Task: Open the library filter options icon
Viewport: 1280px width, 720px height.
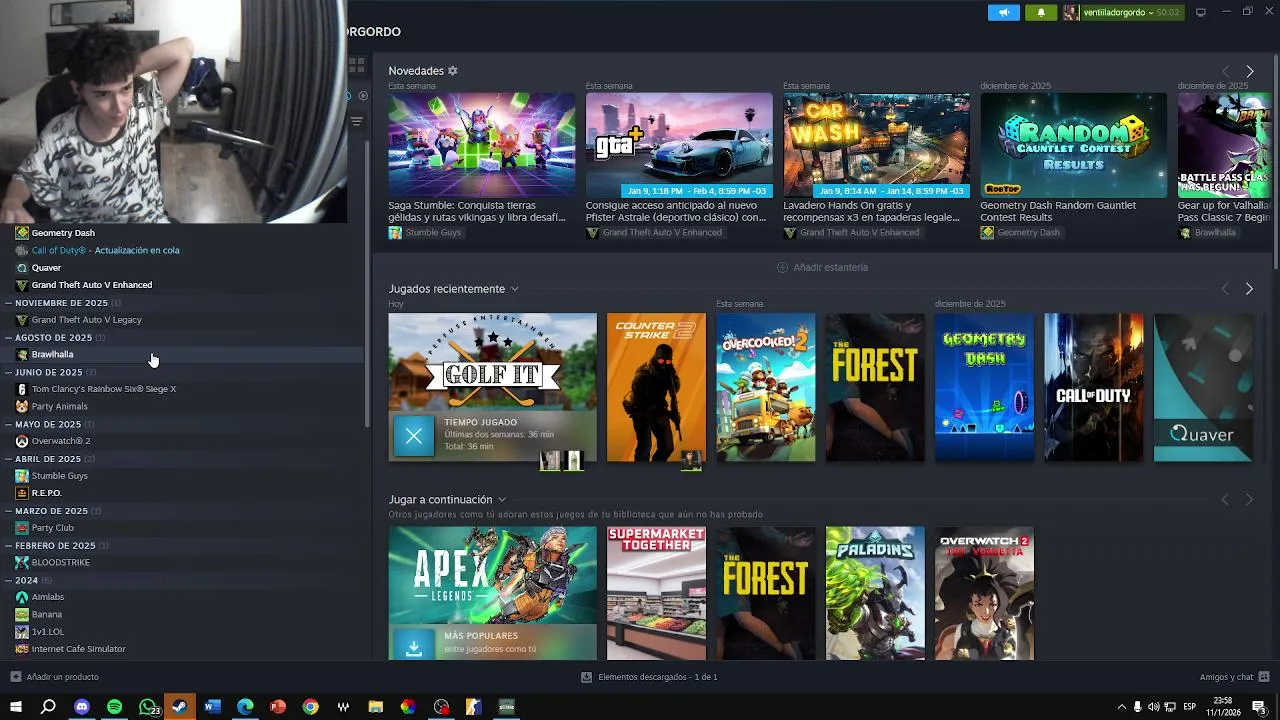Action: point(356,121)
